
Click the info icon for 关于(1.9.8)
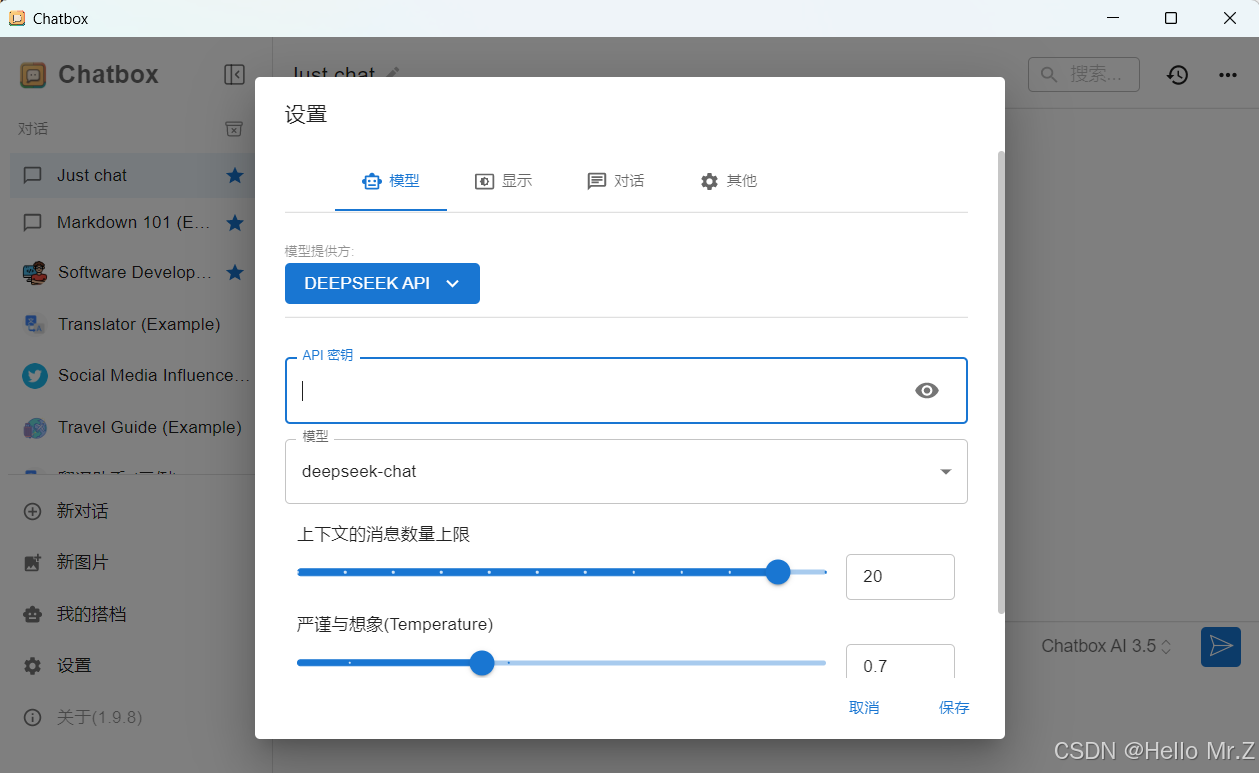pyautogui.click(x=33, y=717)
